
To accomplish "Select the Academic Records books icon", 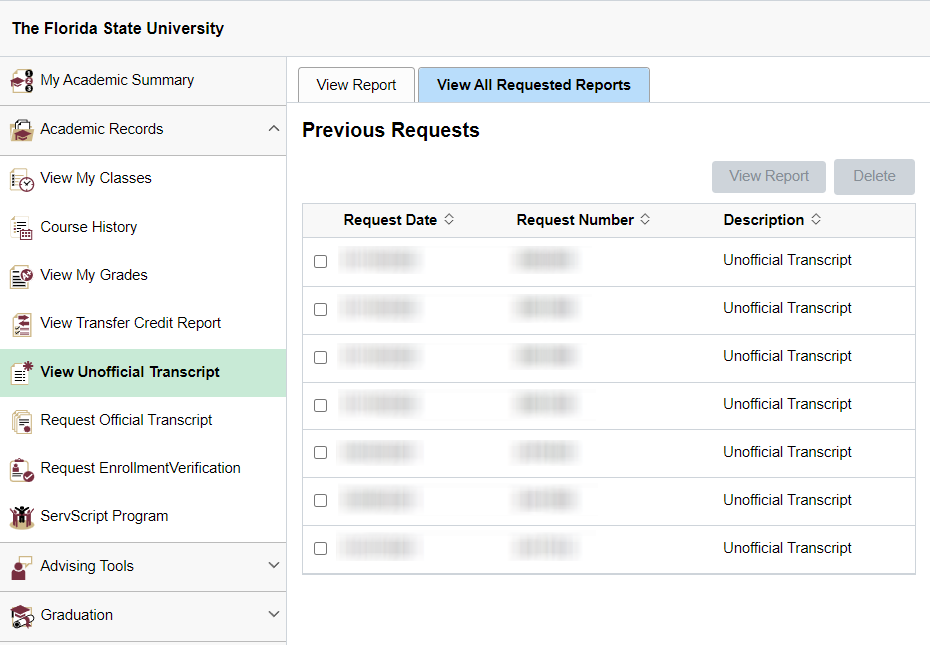I will pyautogui.click(x=22, y=129).
